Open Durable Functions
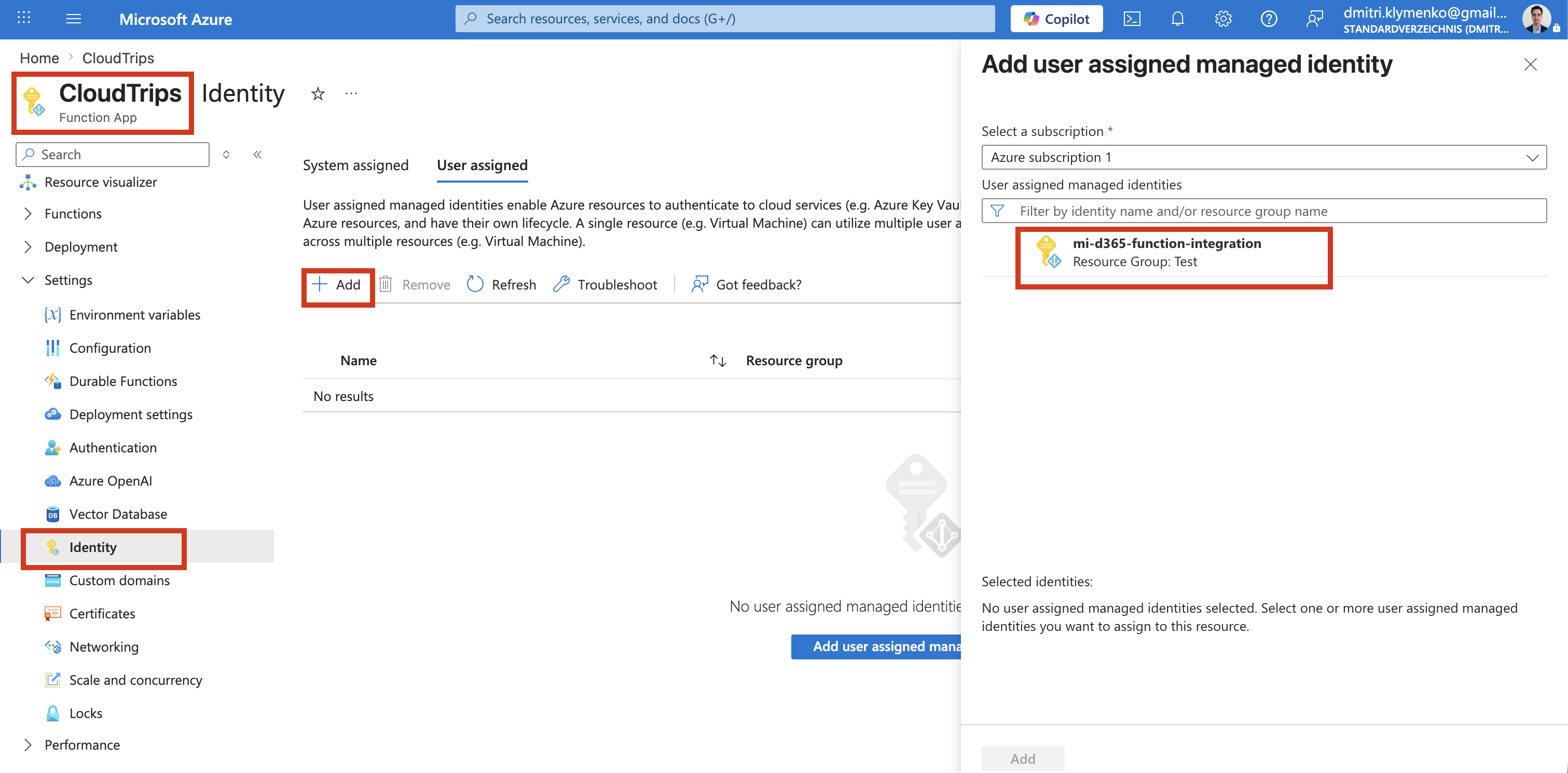Image resolution: width=1568 pixels, height=773 pixels. pos(111,381)
